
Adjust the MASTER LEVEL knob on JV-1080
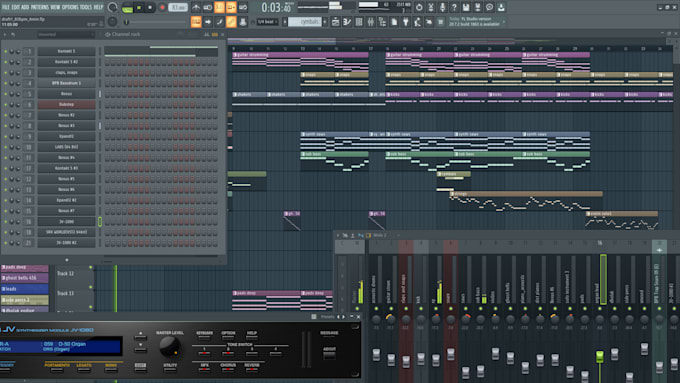169,347
